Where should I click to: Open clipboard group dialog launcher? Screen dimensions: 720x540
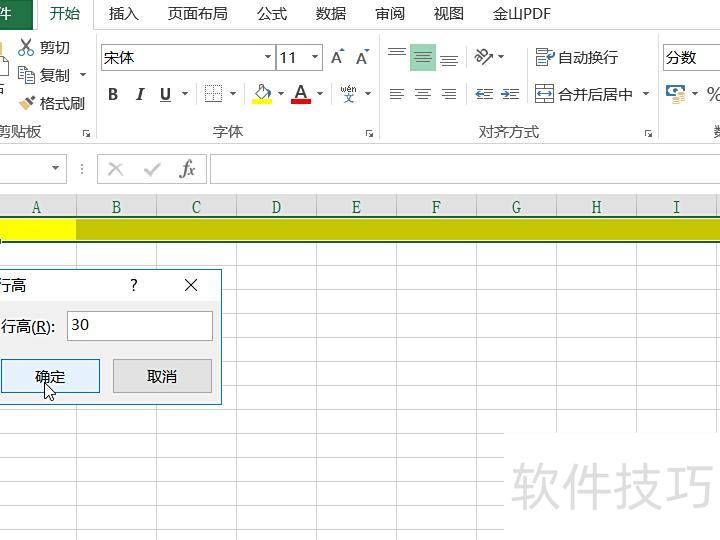86,134
